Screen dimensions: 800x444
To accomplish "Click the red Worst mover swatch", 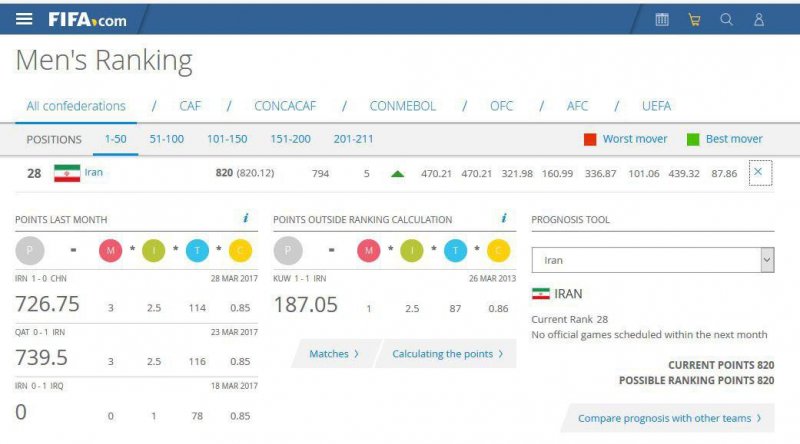I will [590, 139].
